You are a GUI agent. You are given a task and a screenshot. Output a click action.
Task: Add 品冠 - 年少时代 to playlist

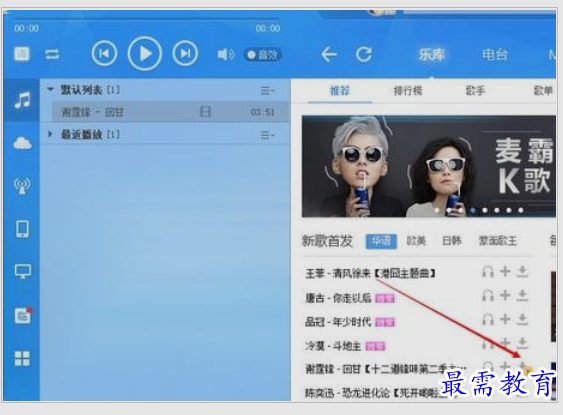505,319
